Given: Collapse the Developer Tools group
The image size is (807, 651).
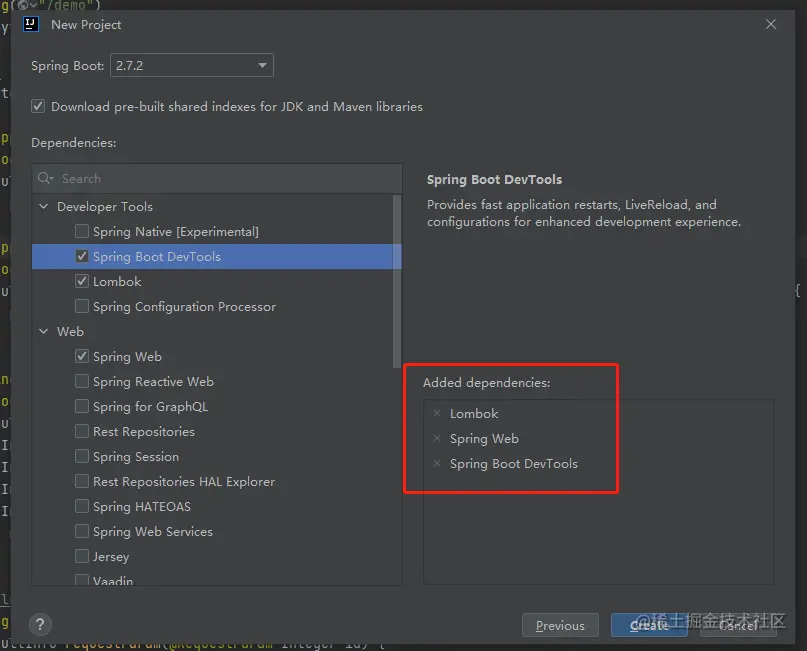Looking at the screenshot, I should tap(44, 206).
